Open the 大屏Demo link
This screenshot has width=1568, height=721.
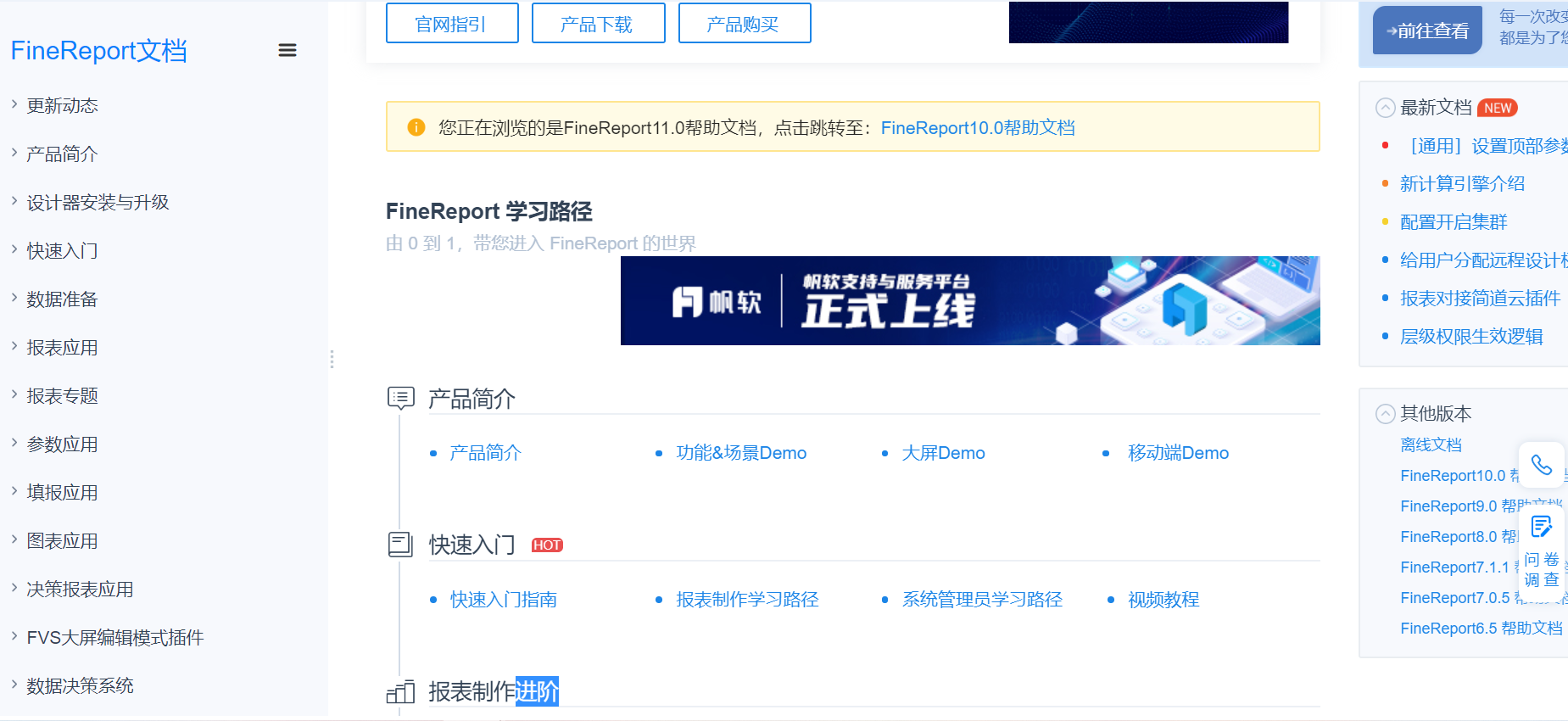[943, 453]
